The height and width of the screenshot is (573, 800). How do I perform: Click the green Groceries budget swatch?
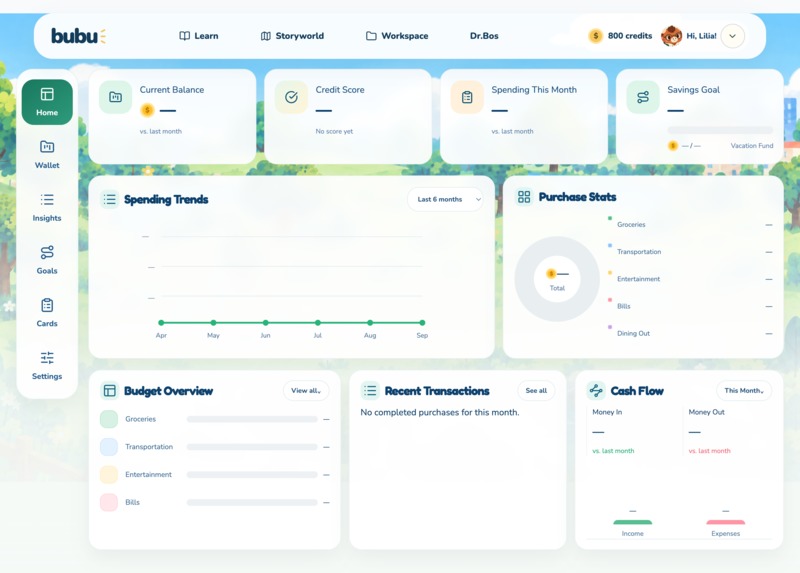[x=109, y=419]
